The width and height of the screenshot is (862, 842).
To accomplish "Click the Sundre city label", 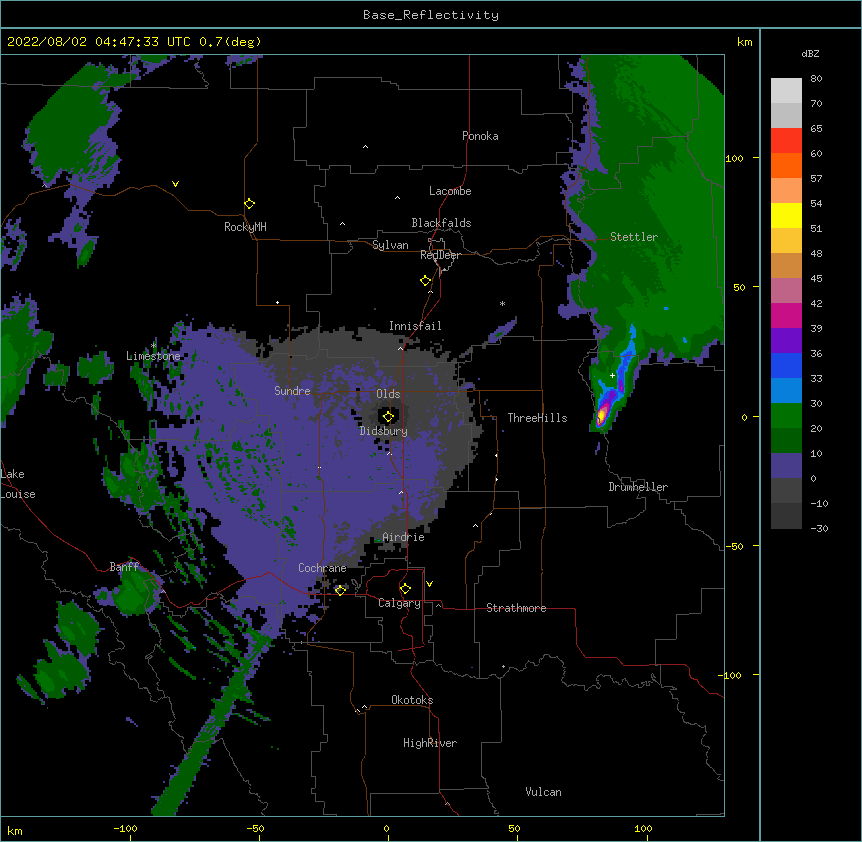I will click(x=292, y=391).
